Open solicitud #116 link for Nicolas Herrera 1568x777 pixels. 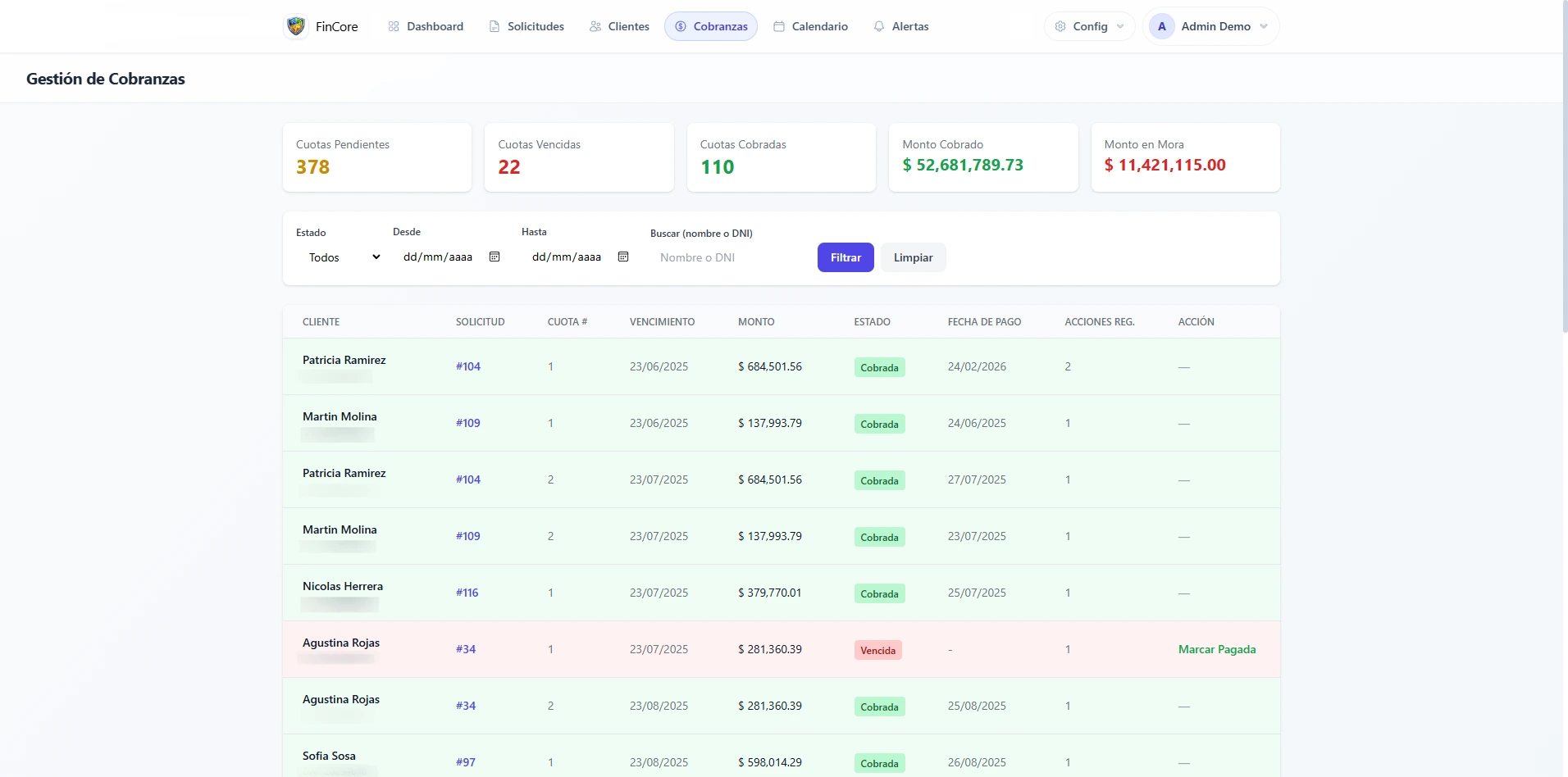pos(467,593)
